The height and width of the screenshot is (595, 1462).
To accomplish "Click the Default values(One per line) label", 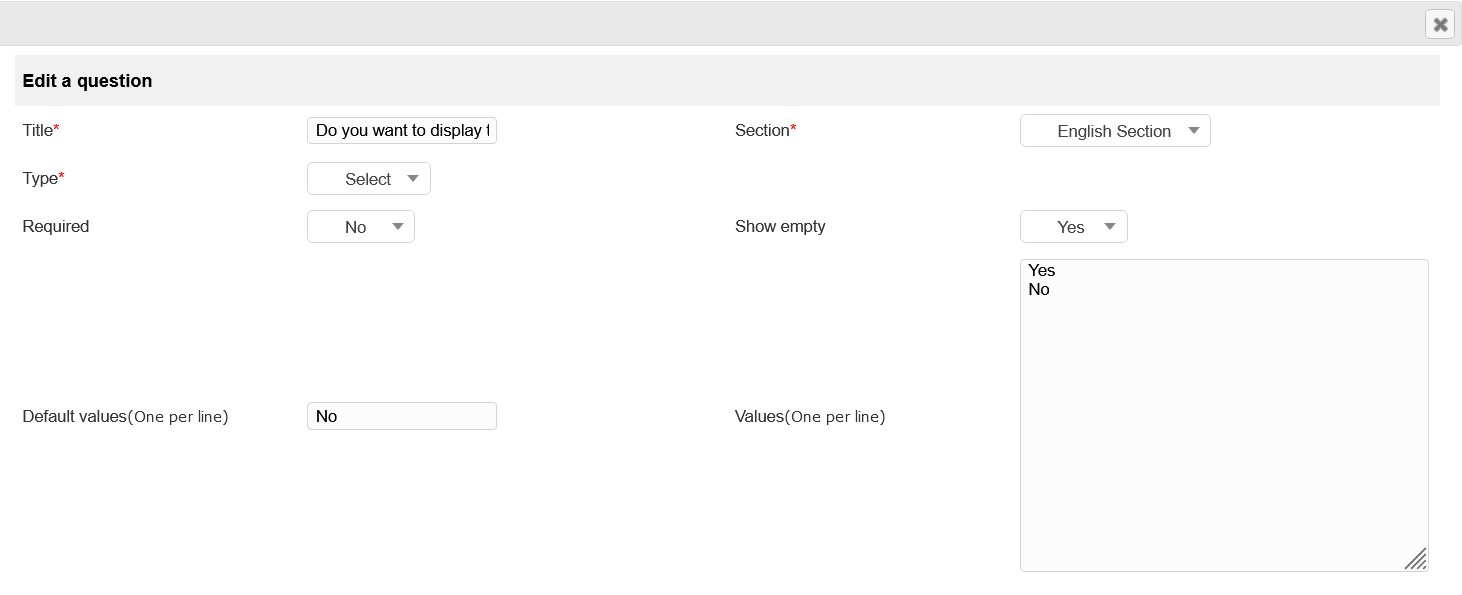I will pos(124,416).
